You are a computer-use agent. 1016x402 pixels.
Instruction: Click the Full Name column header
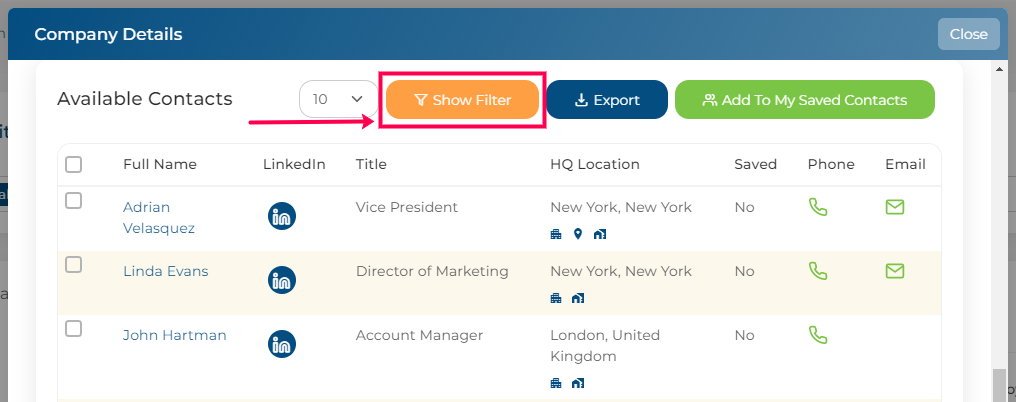(x=160, y=165)
